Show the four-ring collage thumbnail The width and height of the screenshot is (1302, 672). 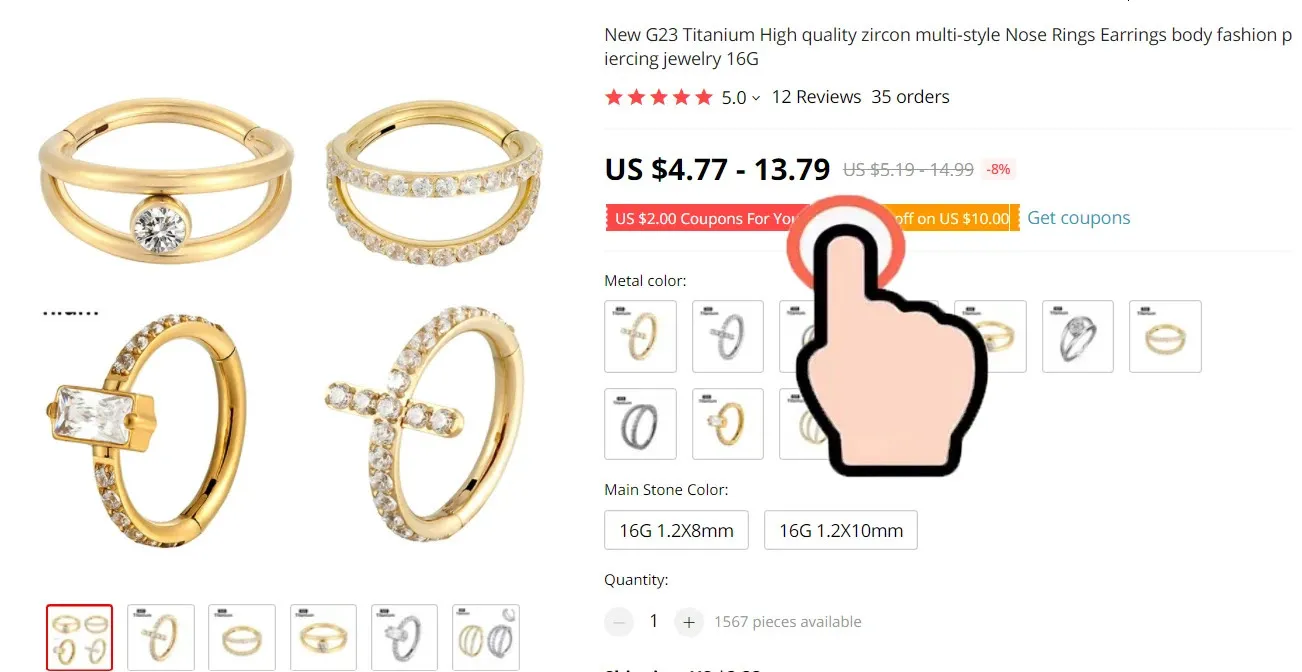click(80, 637)
